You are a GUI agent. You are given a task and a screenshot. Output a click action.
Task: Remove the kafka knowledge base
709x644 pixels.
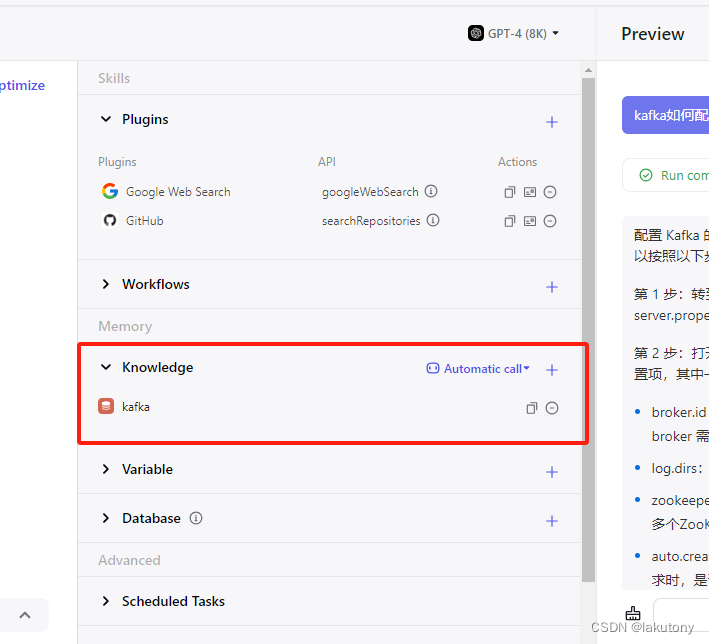coord(552,408)
